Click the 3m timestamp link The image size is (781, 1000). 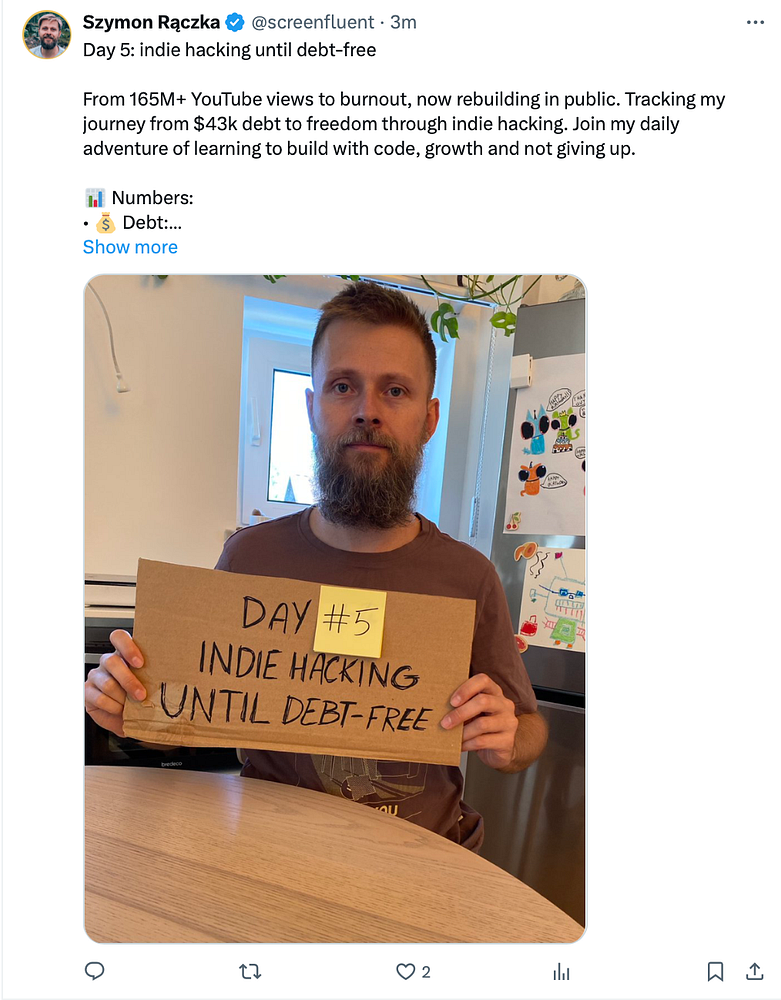click(x=403, y=22)
